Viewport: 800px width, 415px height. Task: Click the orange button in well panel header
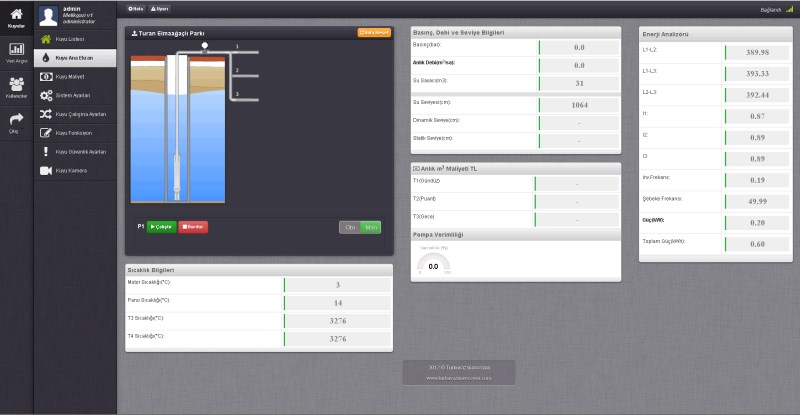(x=374, y=33)
